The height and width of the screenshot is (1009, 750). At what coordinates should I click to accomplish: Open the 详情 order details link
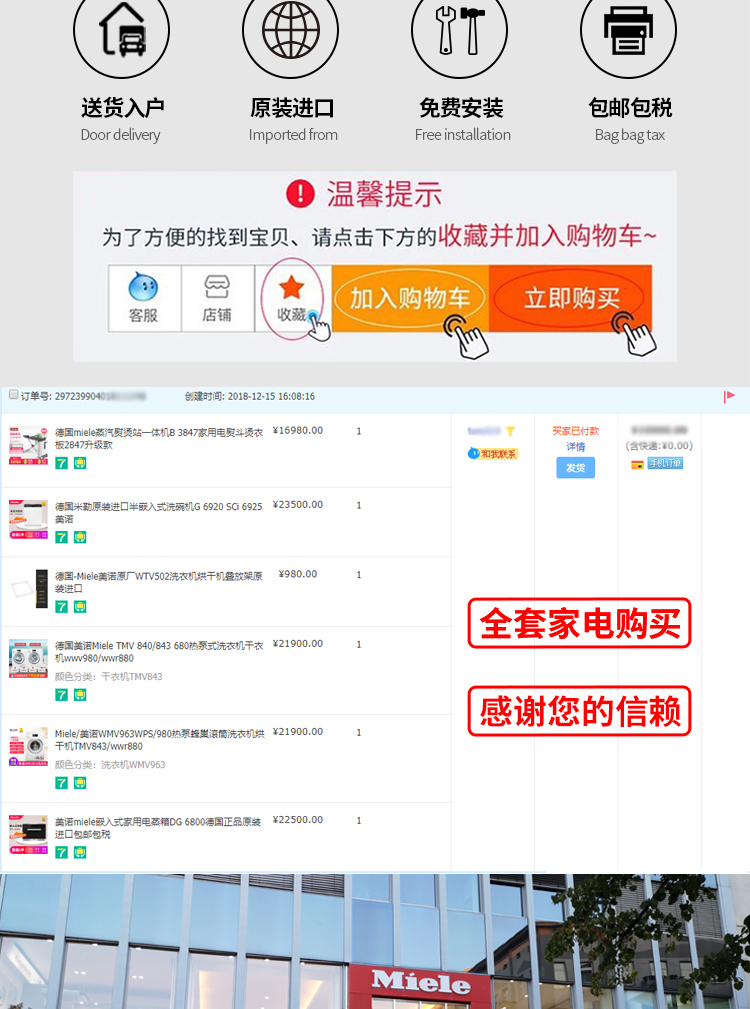tap(575, 447)
